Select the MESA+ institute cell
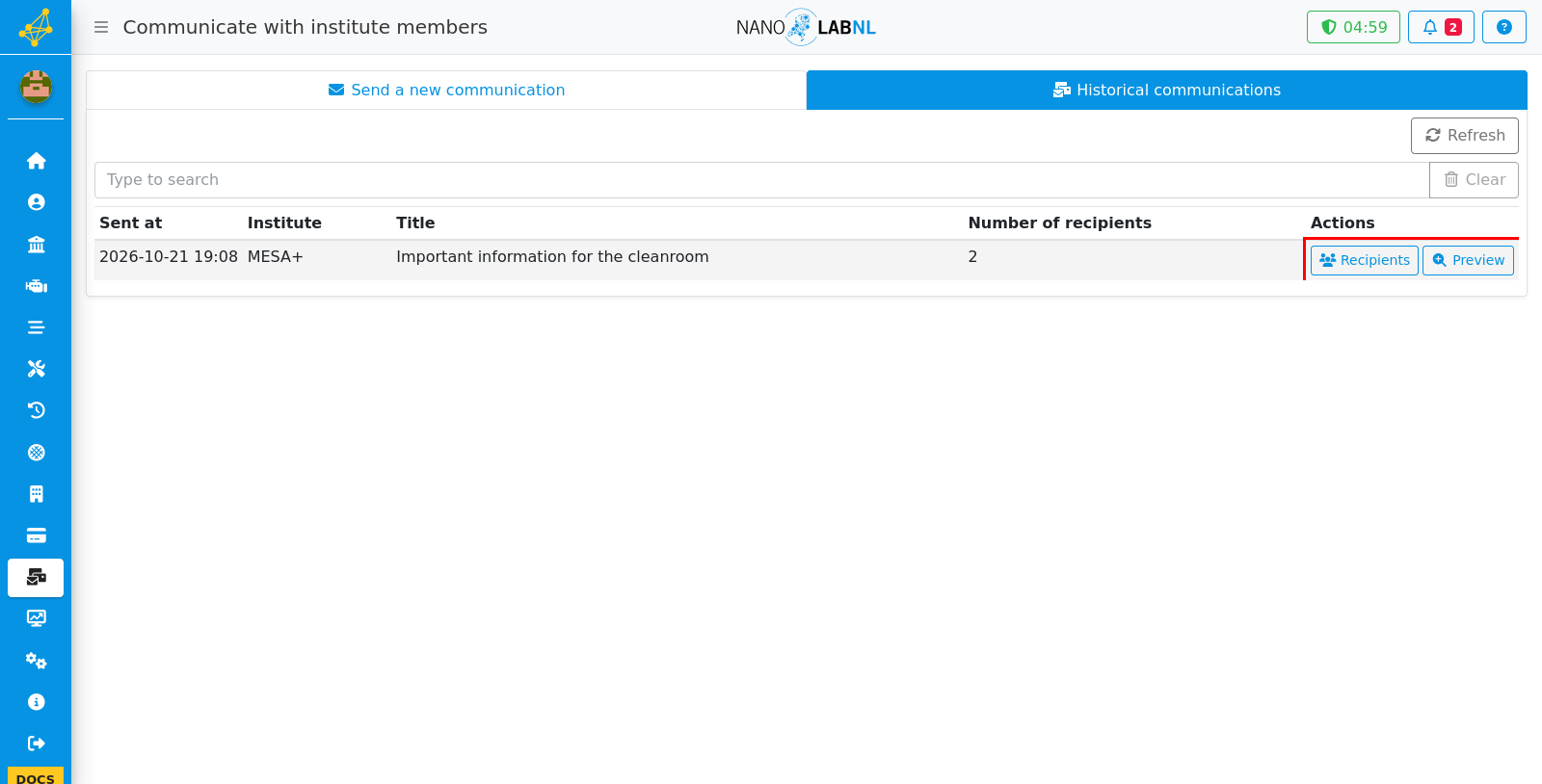 point(276,256)
